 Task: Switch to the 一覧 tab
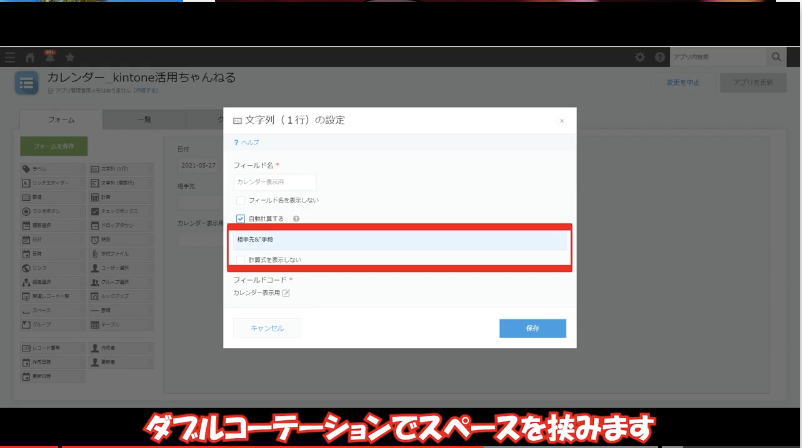[144, 119]
